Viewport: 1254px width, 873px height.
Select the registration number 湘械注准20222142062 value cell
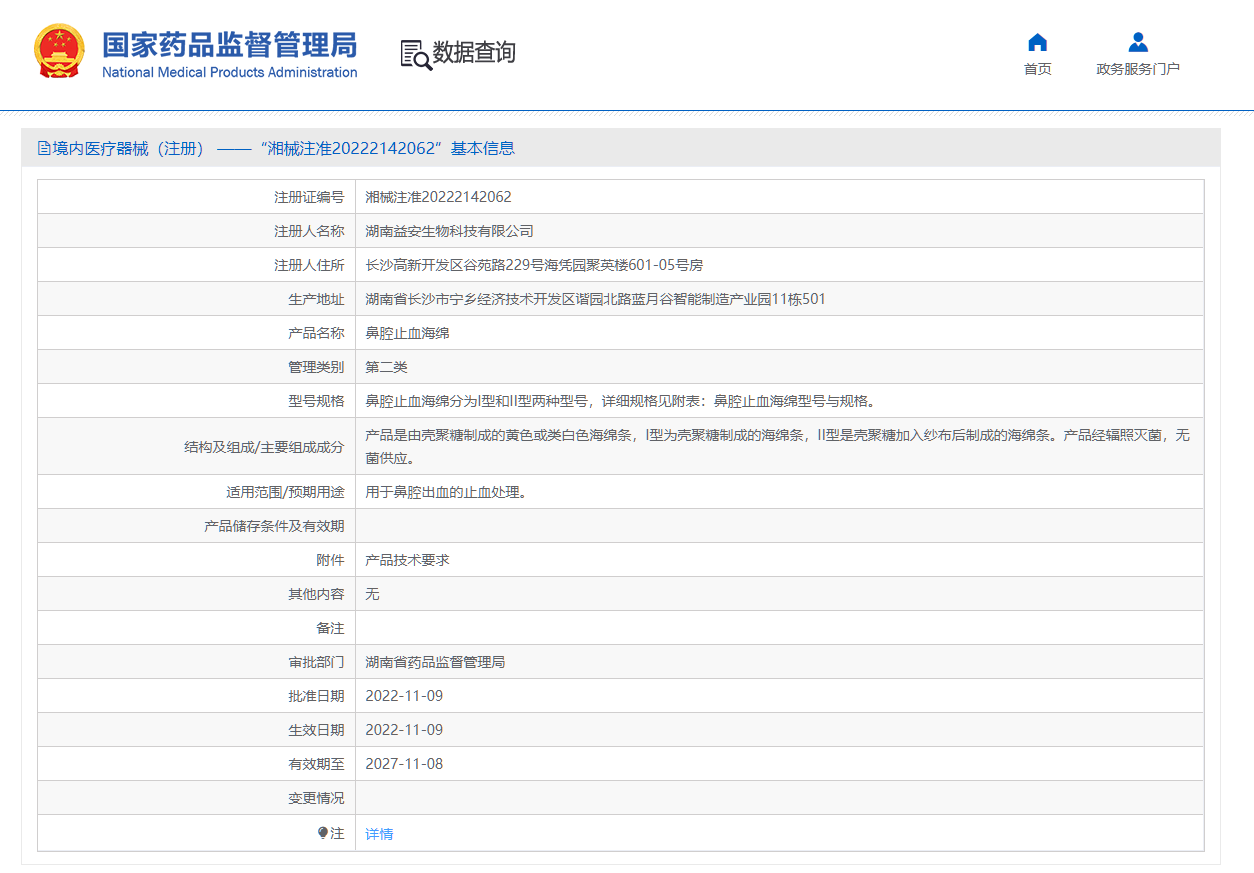coord(438,197)
